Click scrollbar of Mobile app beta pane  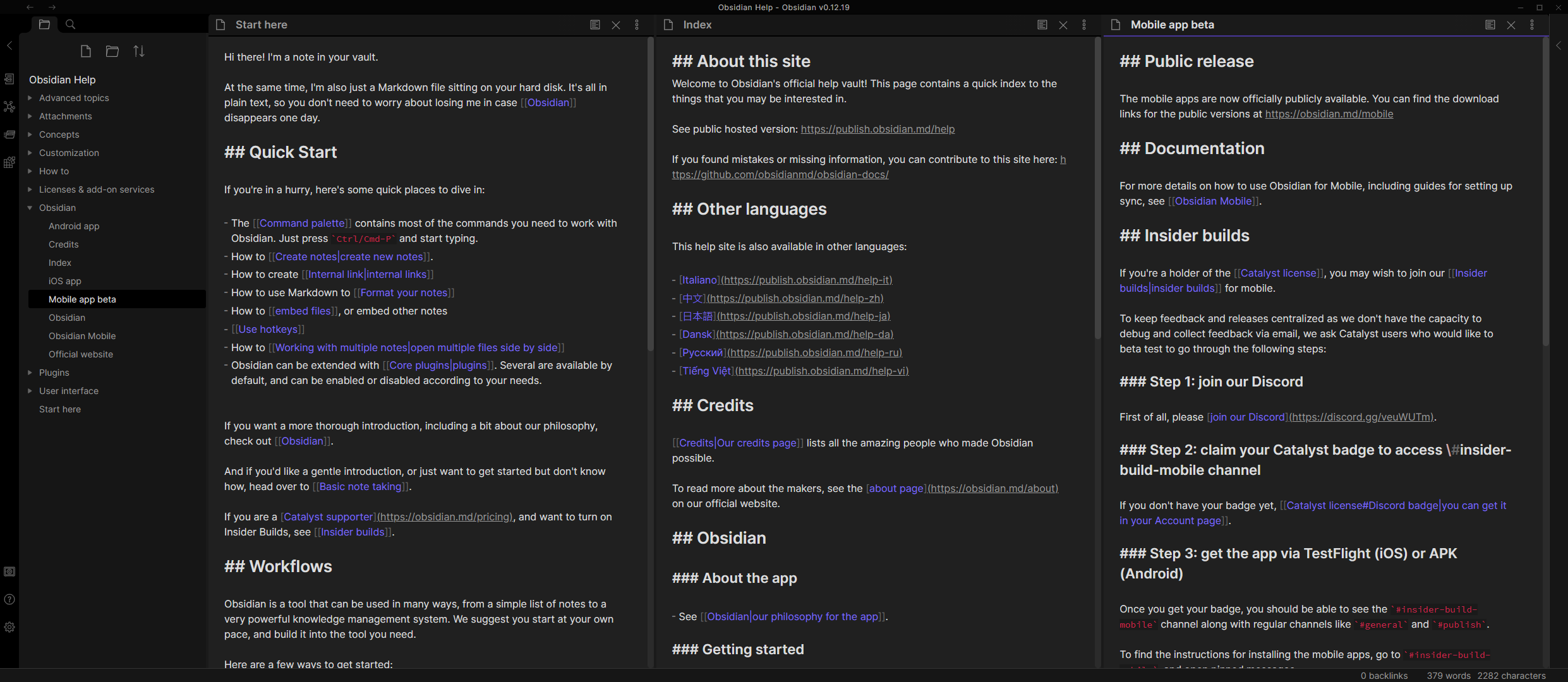point(1545,191)
